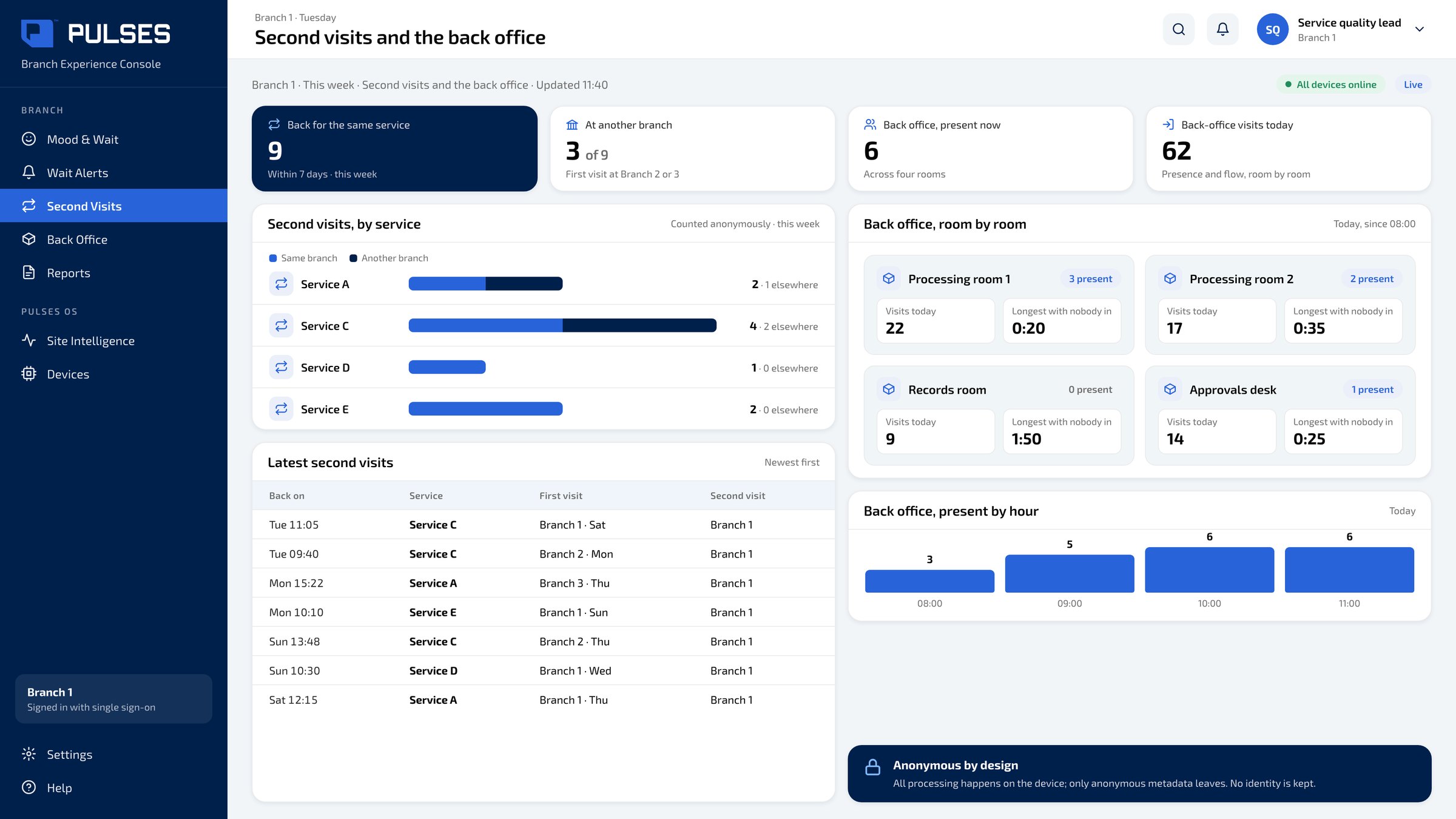Click the Mood & Wait smiley icon
1456x819 pixels.
pyautogui.click(x=29, y=139)
